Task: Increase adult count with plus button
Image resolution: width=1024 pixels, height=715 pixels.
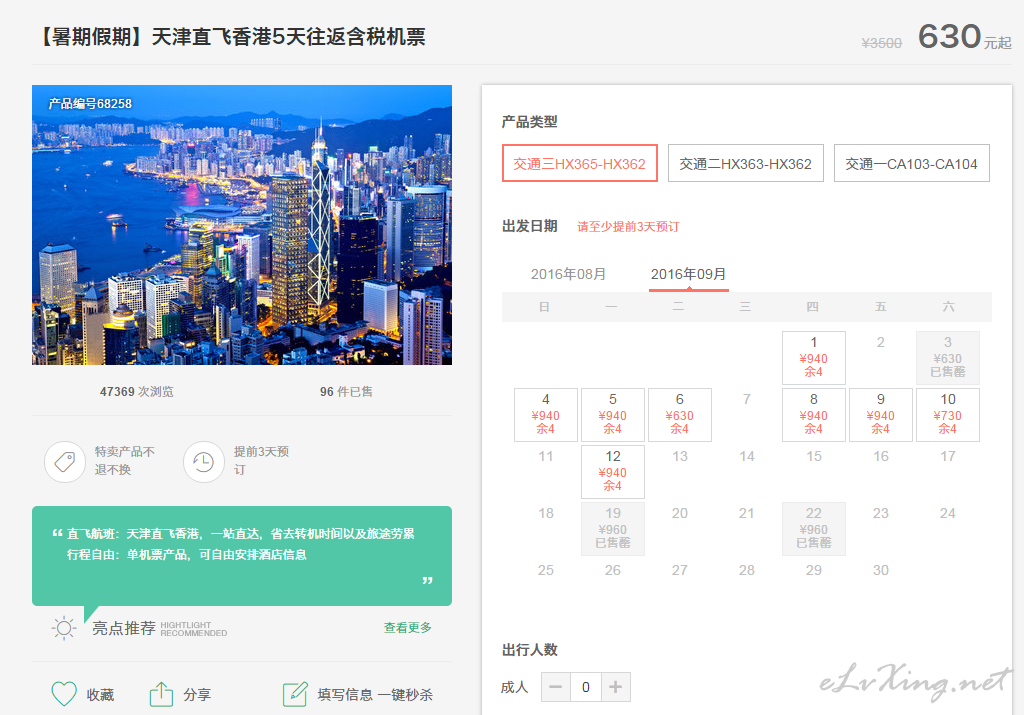Action: tap(615, 687)
